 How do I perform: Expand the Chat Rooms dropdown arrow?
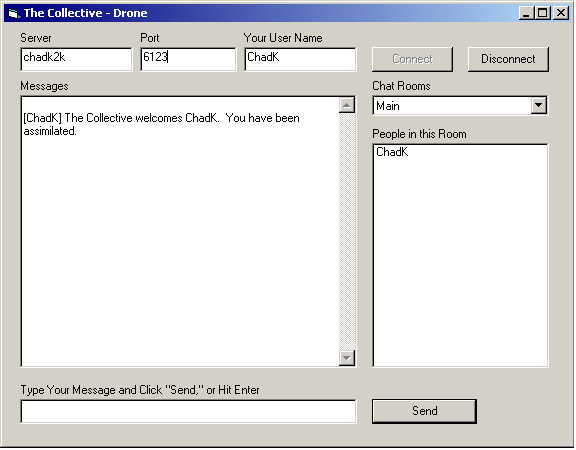click(539, 106)
